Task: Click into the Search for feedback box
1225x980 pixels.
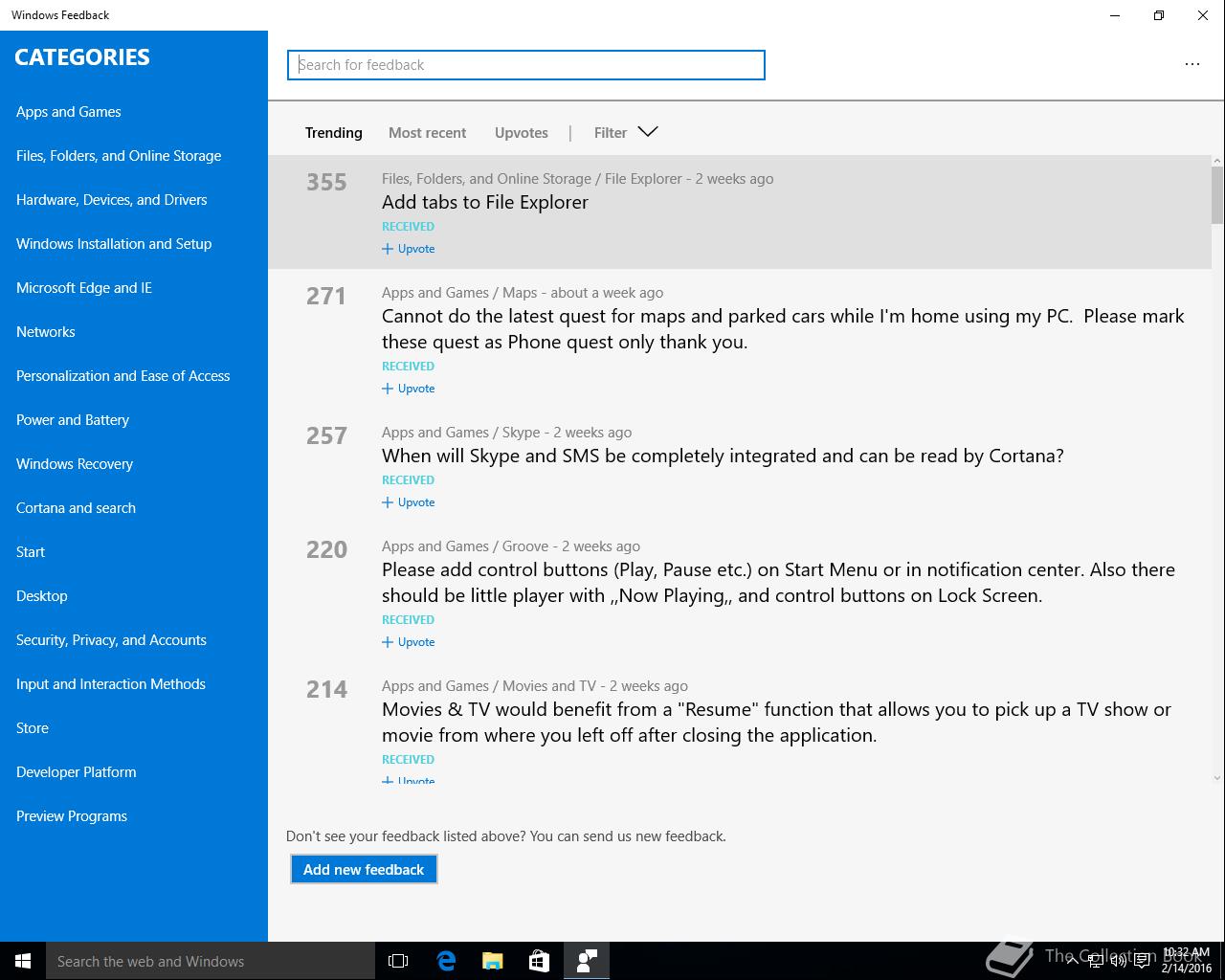Action: tap(526, 65)
